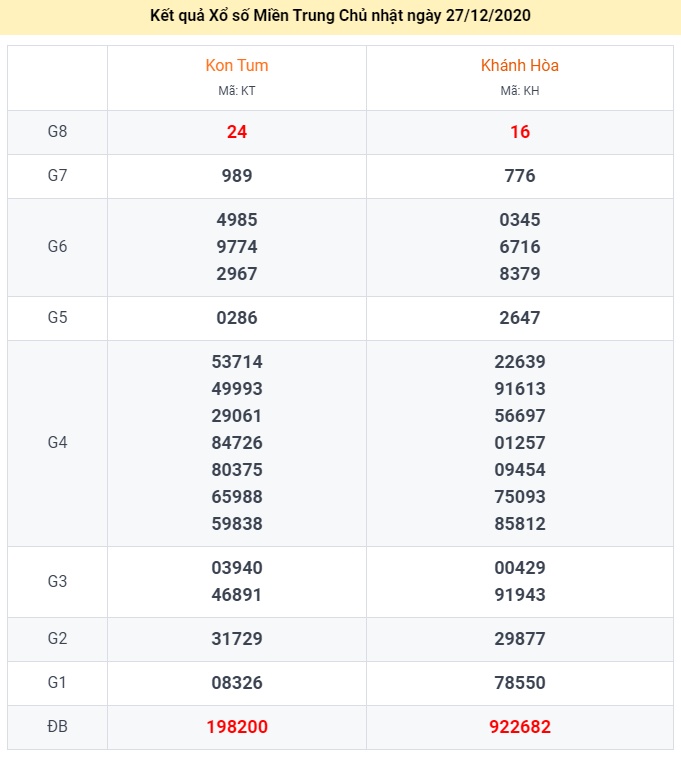Click Khánh Hòa G4 result 01257
The image size is (681, 757).
(520, 443)
